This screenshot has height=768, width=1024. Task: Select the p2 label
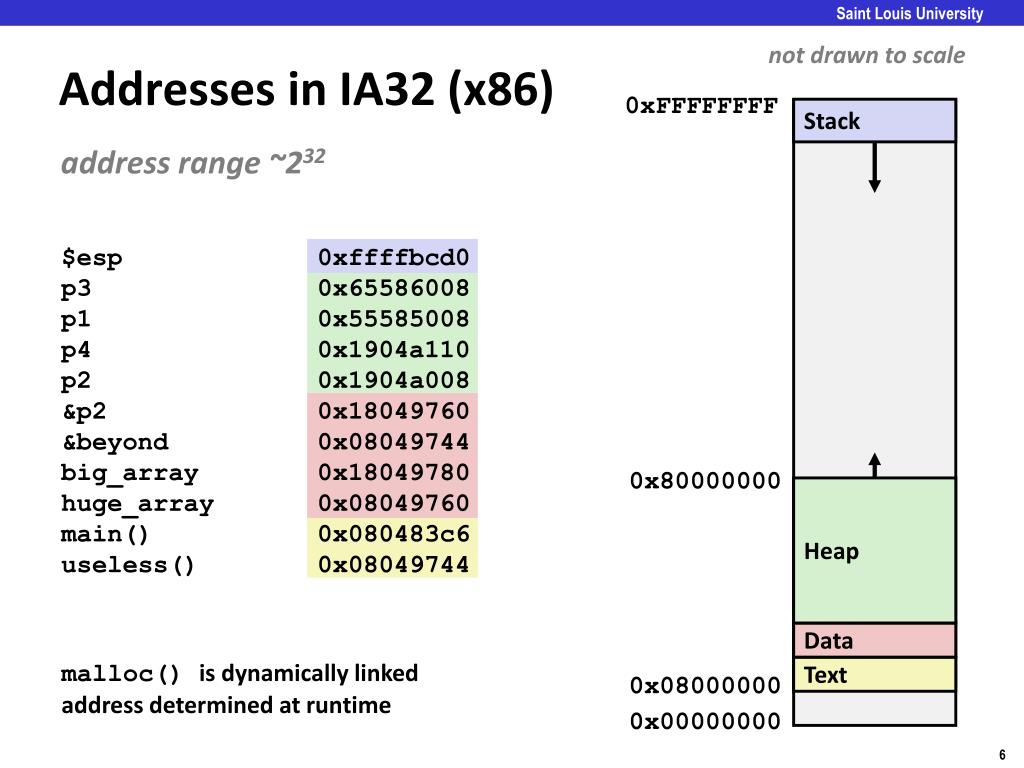(76, 381)
